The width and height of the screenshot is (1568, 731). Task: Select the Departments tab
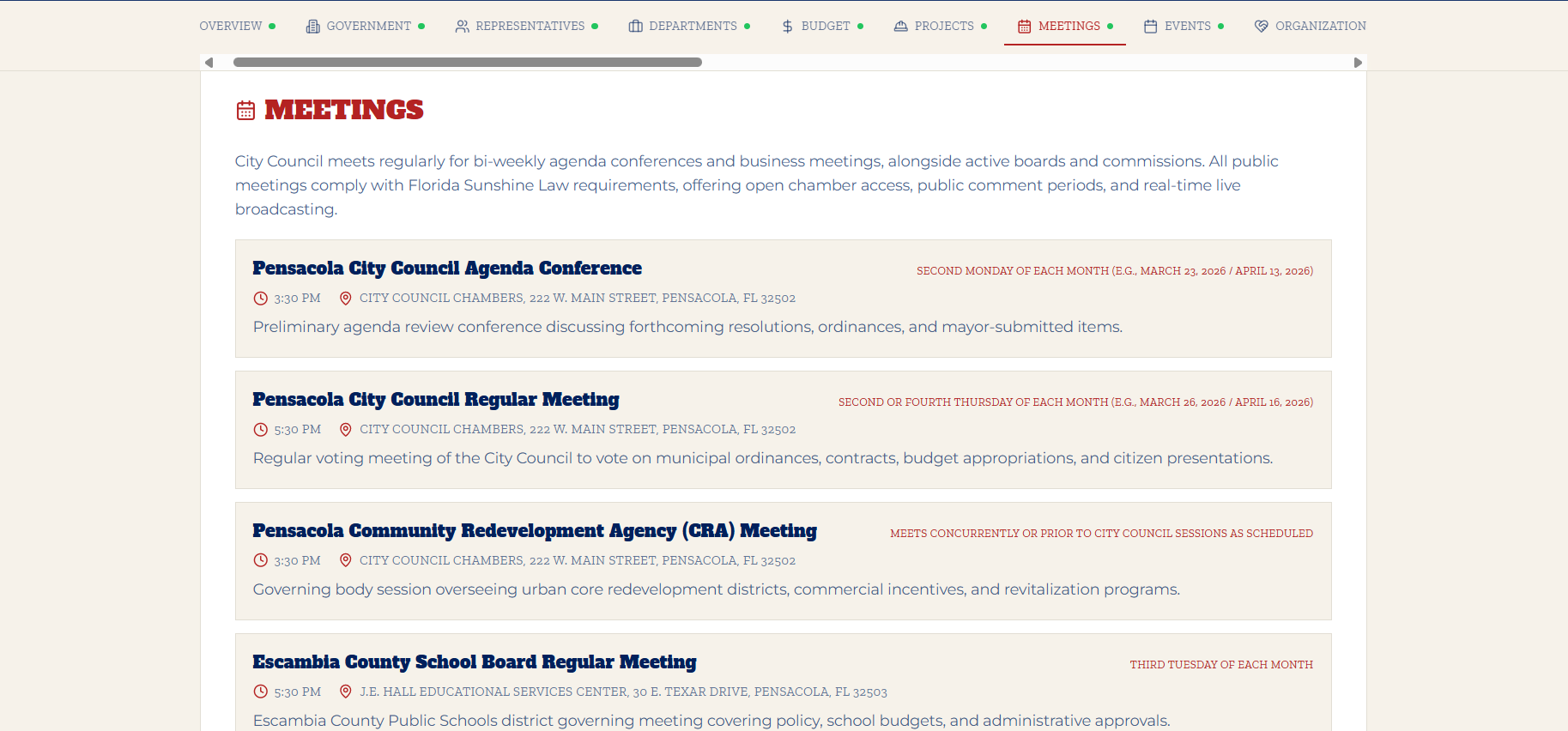tap(689, 26)
